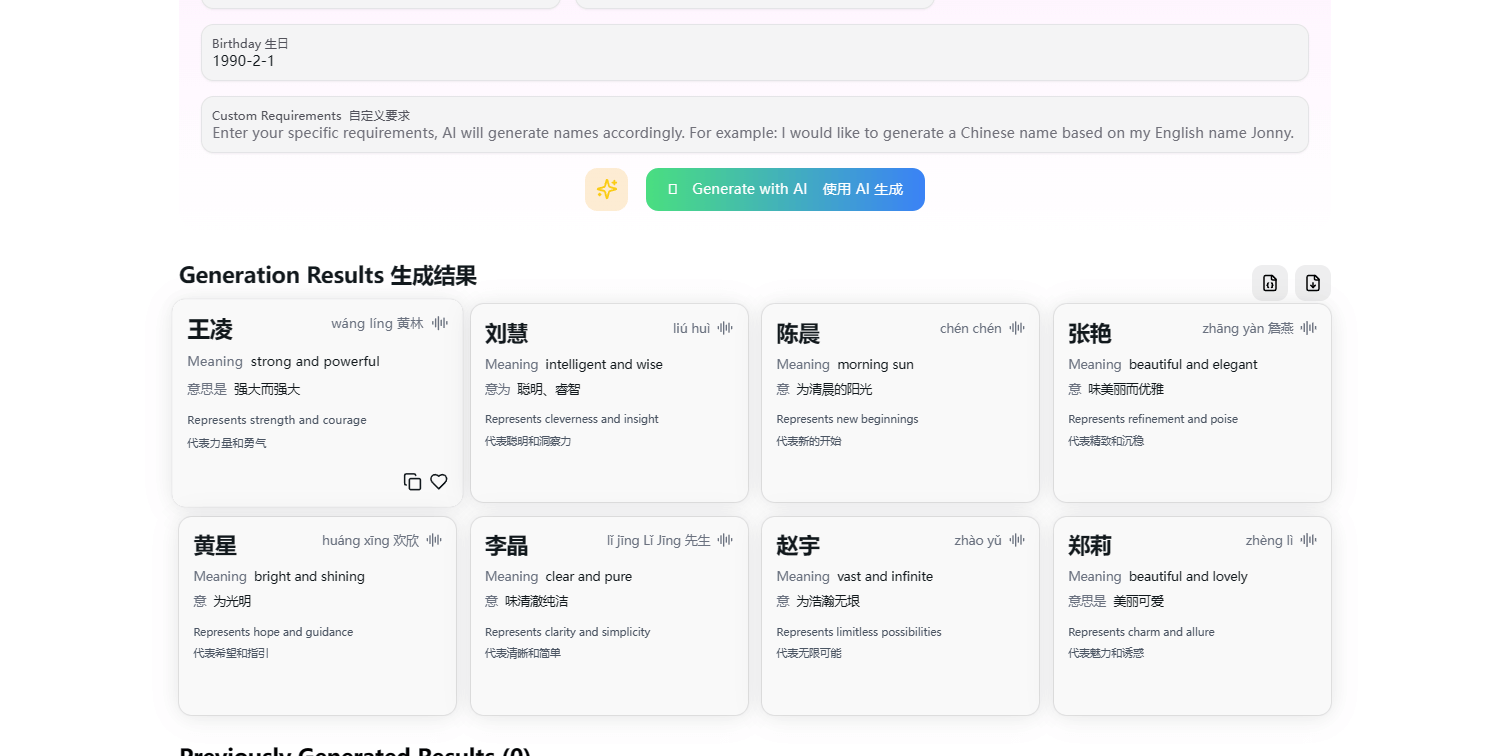This screenshot has width=1500, height=756.
Task: Play pronunciation audio for 赵宇
Action: 1017,540
